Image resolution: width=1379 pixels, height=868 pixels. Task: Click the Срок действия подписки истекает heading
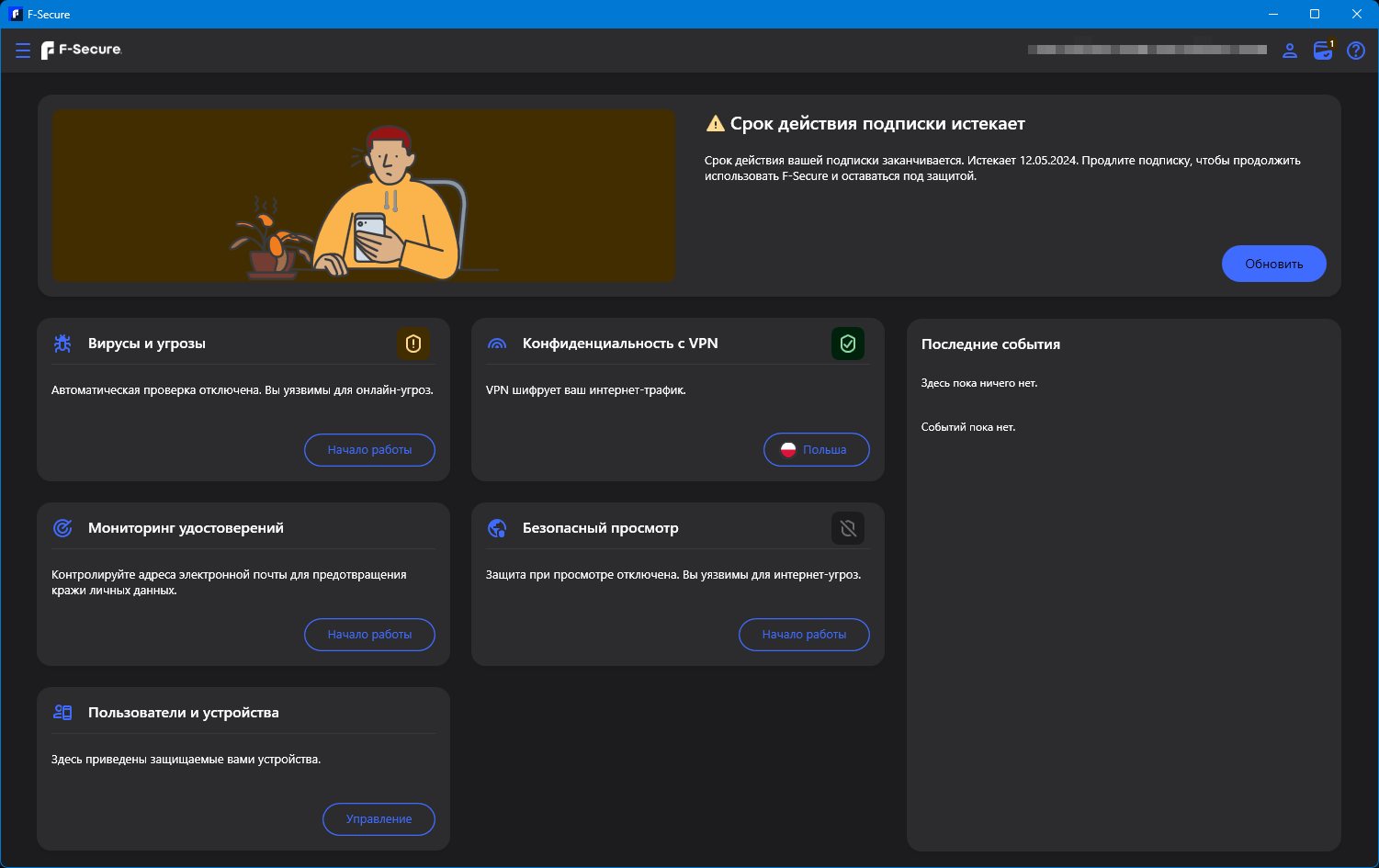click(x=877, y=124)
